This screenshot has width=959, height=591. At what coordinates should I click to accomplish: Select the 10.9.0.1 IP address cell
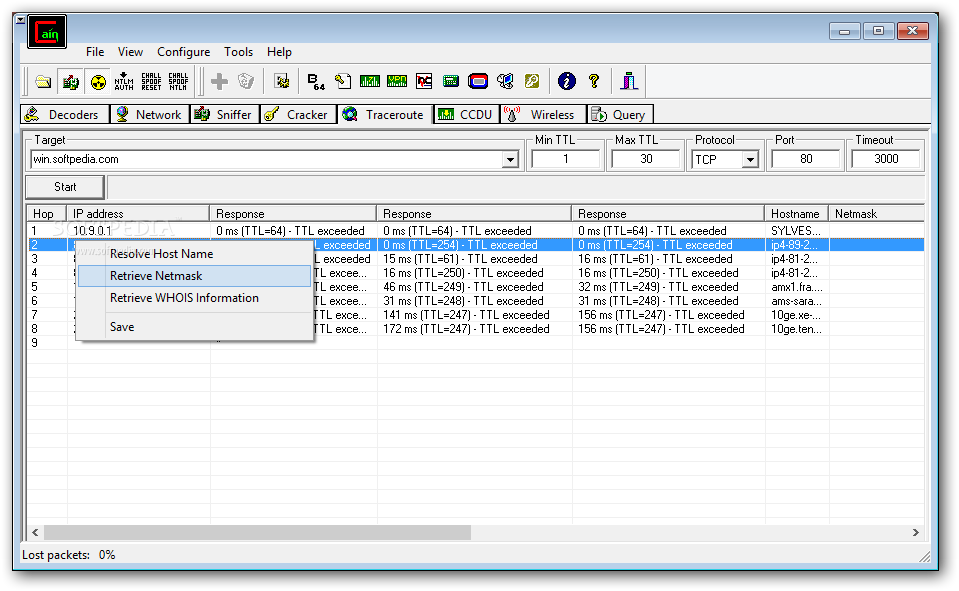138,231
